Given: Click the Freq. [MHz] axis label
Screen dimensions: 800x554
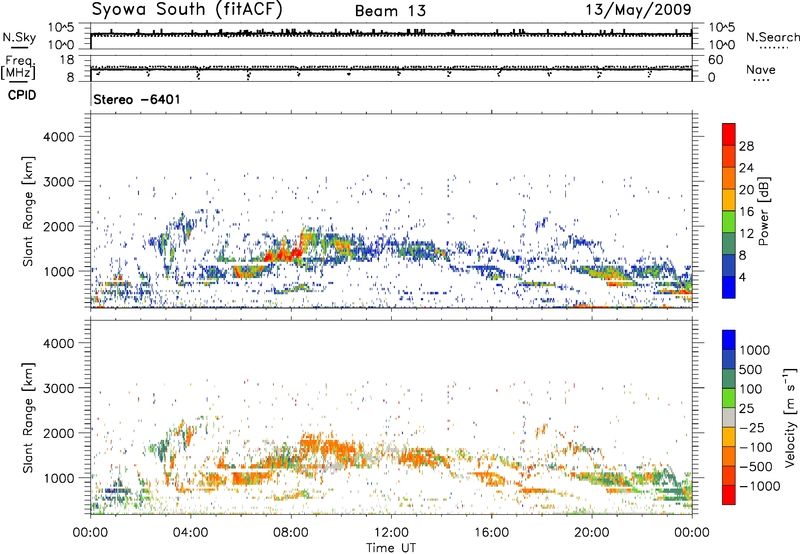Looking at the screenshot, I should pyautogui.click(x=19, y=68).
